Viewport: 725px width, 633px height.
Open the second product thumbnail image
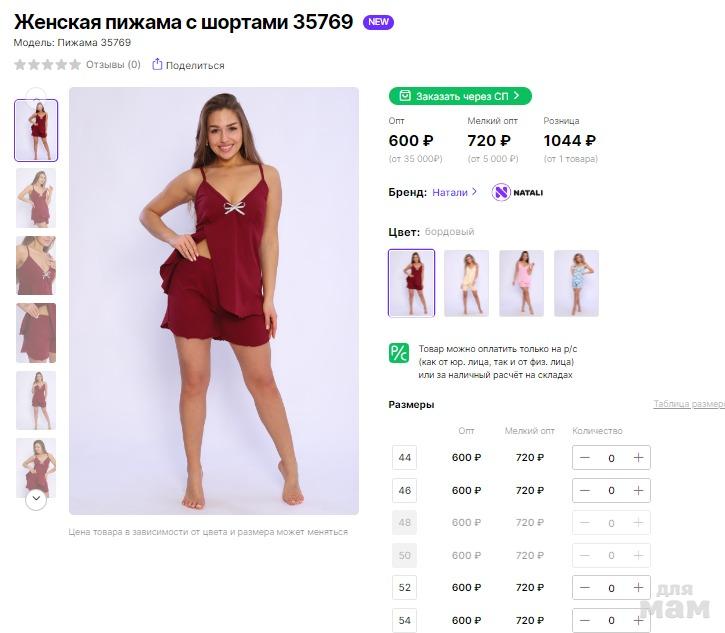(x=36, y=198)
